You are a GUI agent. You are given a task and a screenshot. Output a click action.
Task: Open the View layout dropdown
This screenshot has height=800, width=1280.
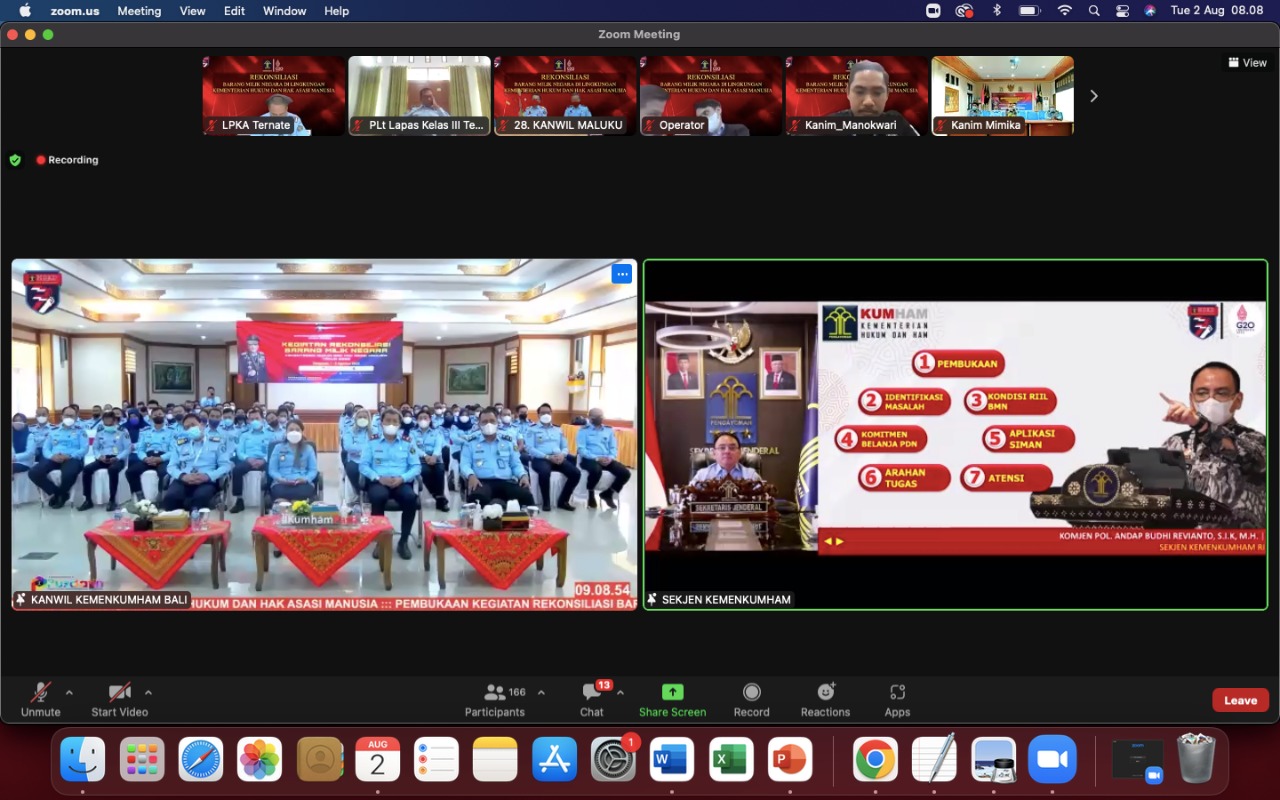coord(1247,62)
